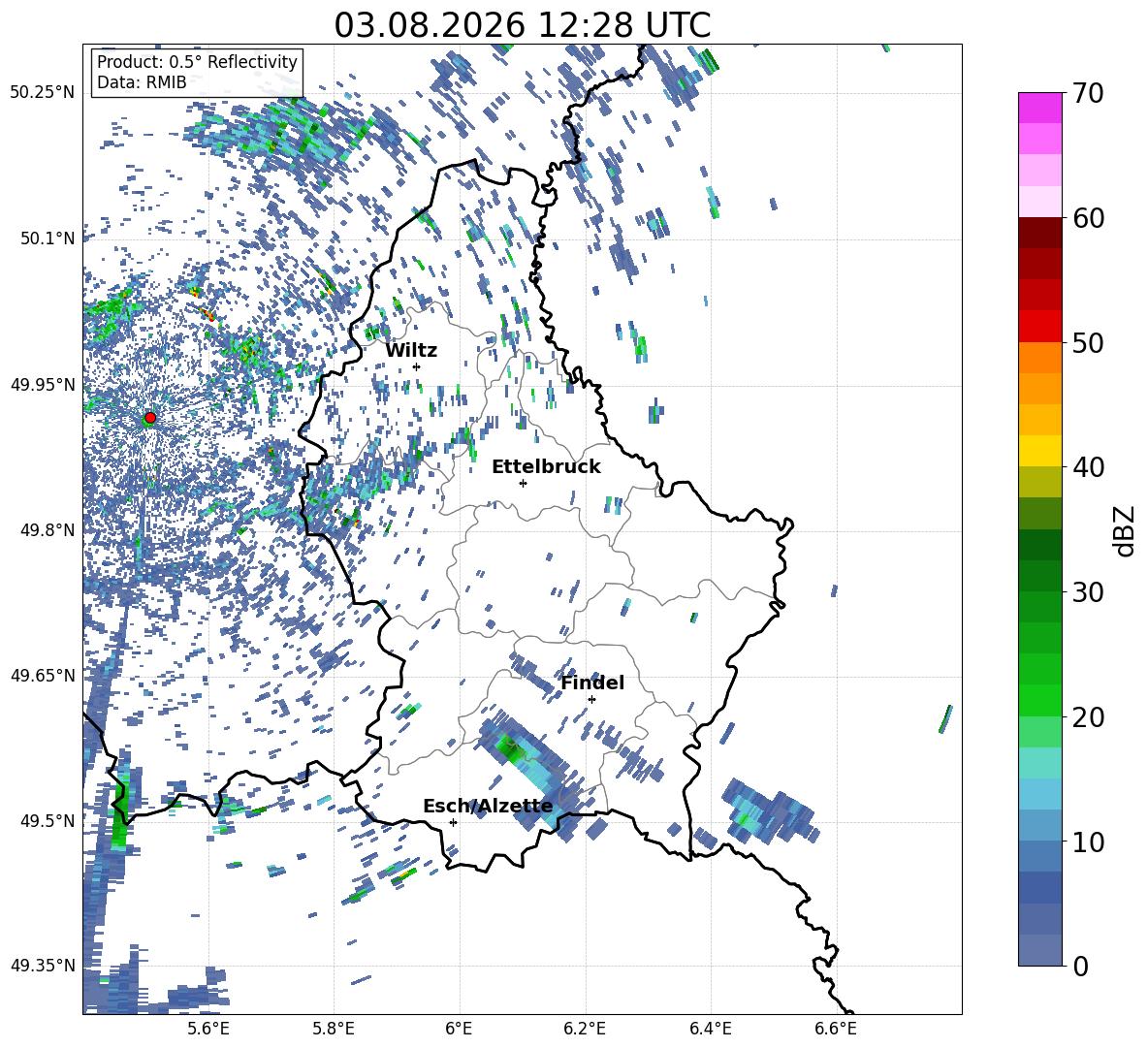Click the Wiltz station cross marker
Screen dimensions: 1148x1048
click(417, 366)
